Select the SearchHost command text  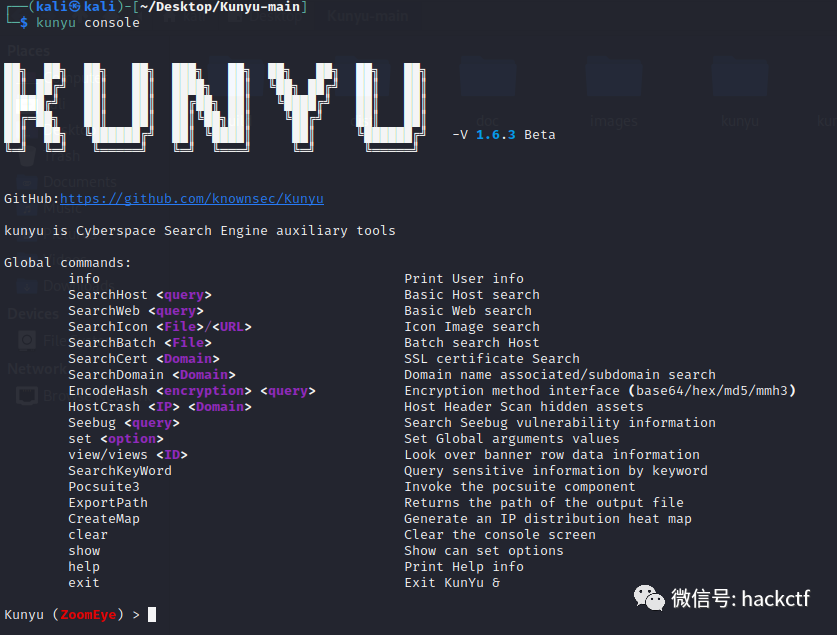click(x=107, y=294)
